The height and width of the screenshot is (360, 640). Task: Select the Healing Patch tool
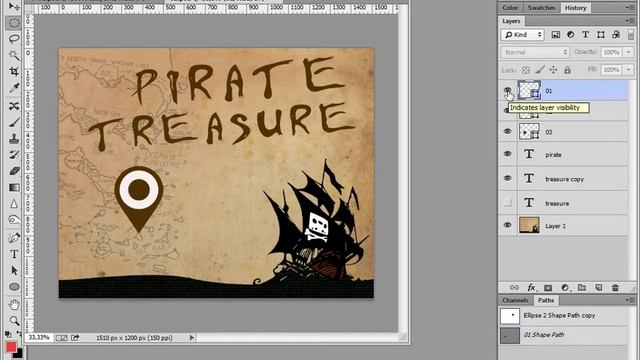[x=14, y=106]
